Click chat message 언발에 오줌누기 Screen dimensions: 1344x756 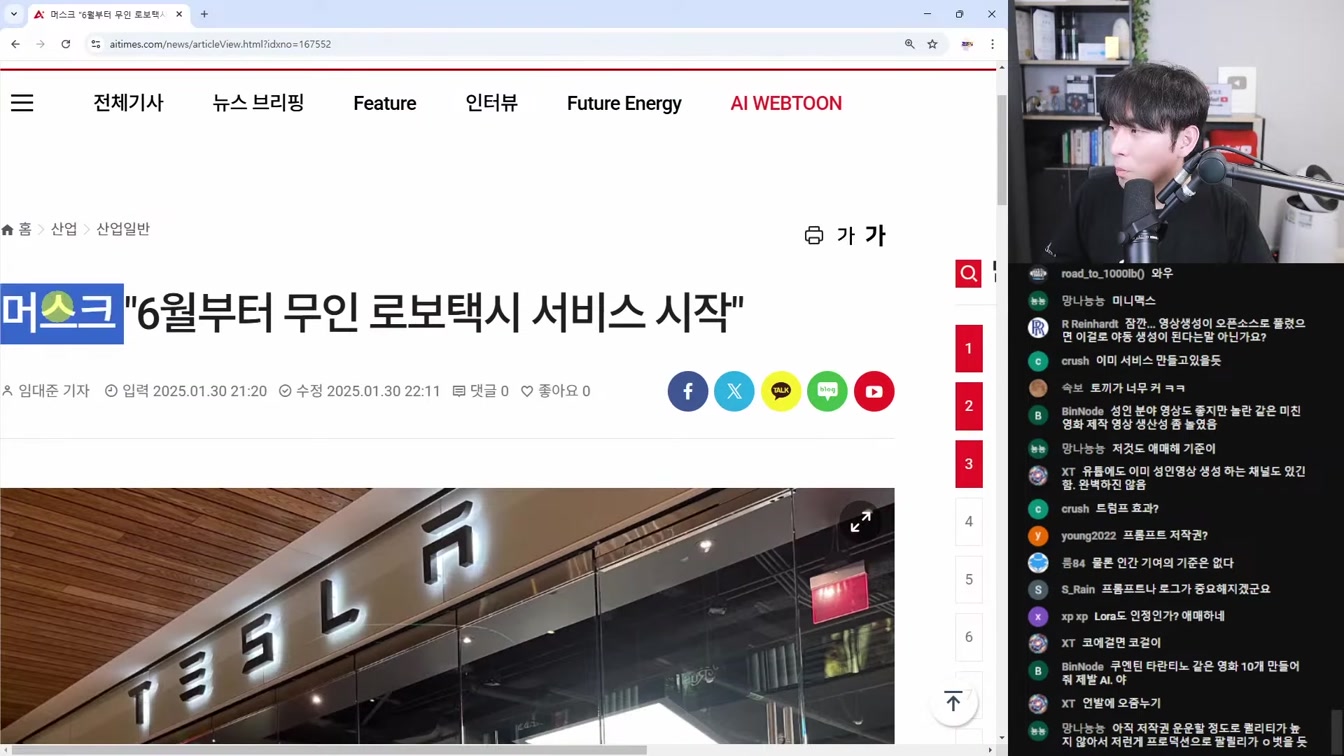[1121, 704]
